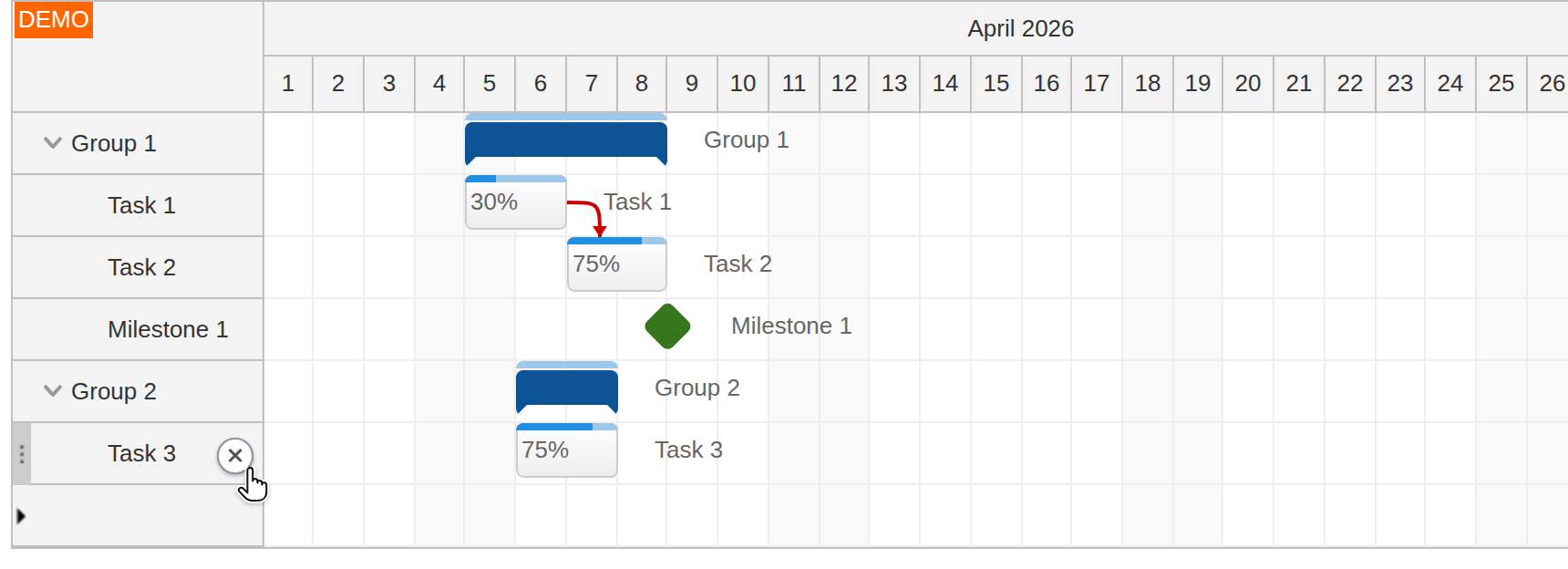Click the drag handle beside Task 3
The image size is (1568, 569).
[20, 453]
